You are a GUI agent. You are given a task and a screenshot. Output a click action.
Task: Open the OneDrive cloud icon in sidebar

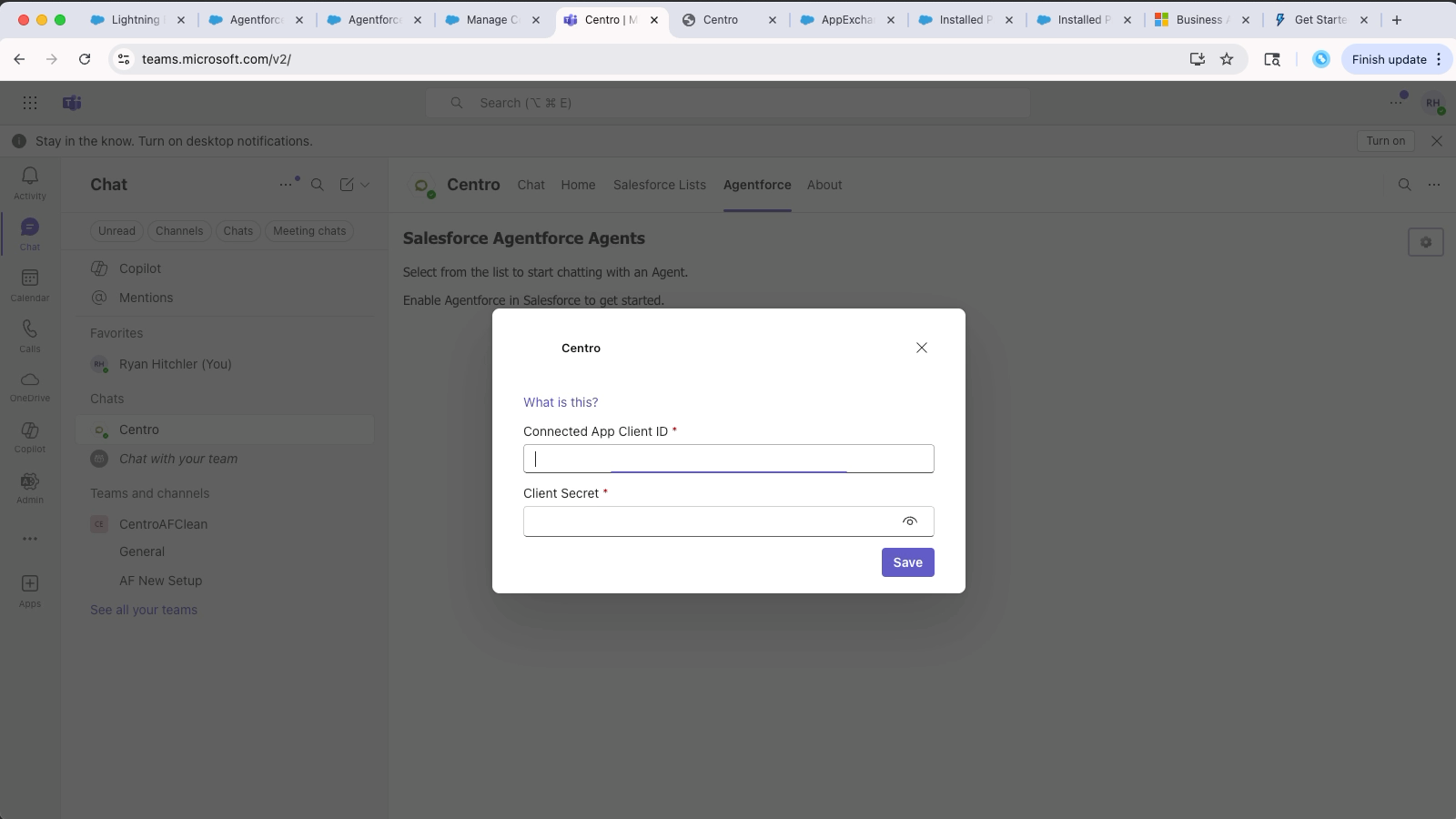[30, 386]
